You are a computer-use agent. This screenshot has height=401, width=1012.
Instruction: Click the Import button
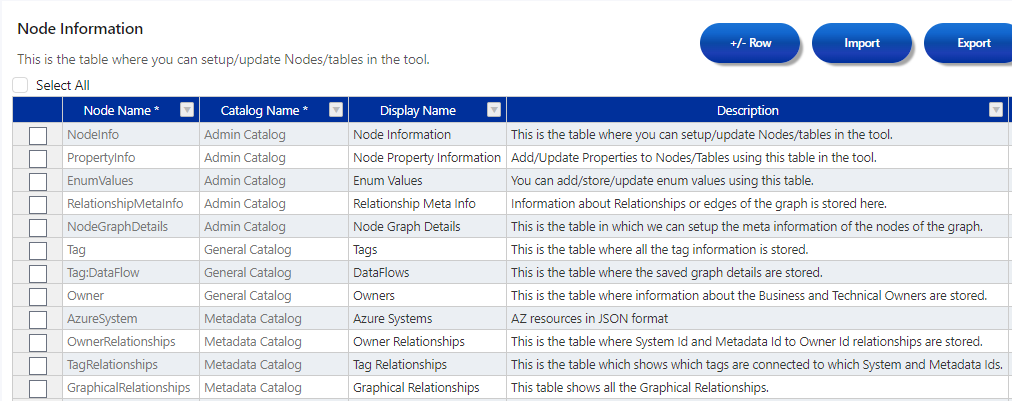tap(862, 43)
